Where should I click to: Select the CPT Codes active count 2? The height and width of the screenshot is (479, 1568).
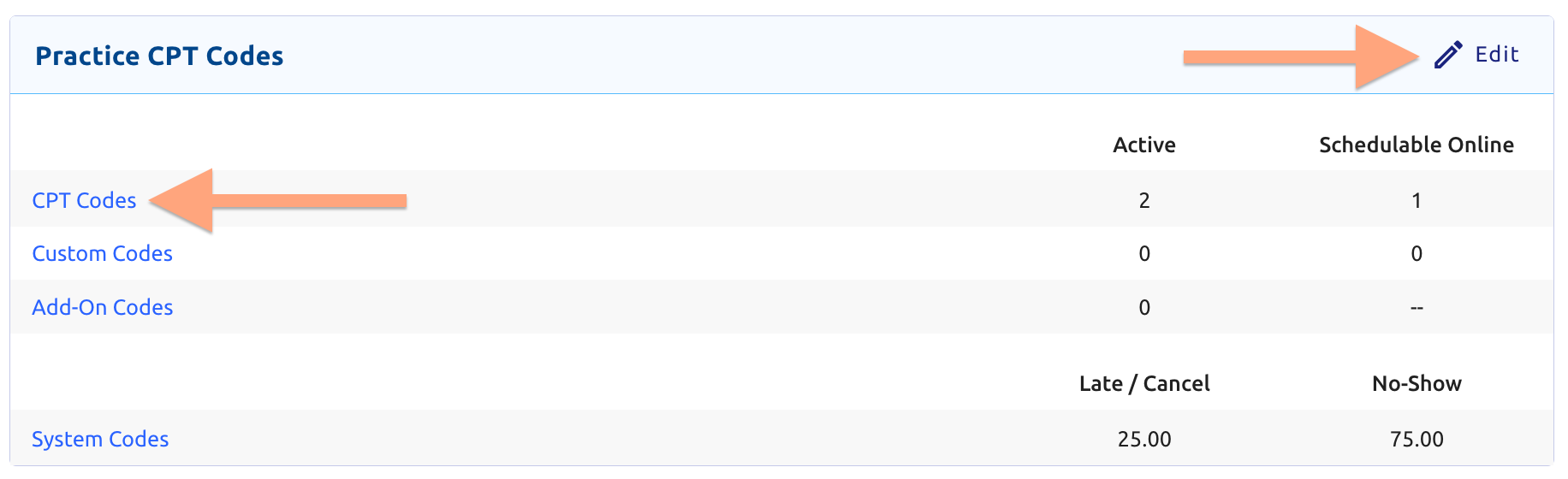1144,200
